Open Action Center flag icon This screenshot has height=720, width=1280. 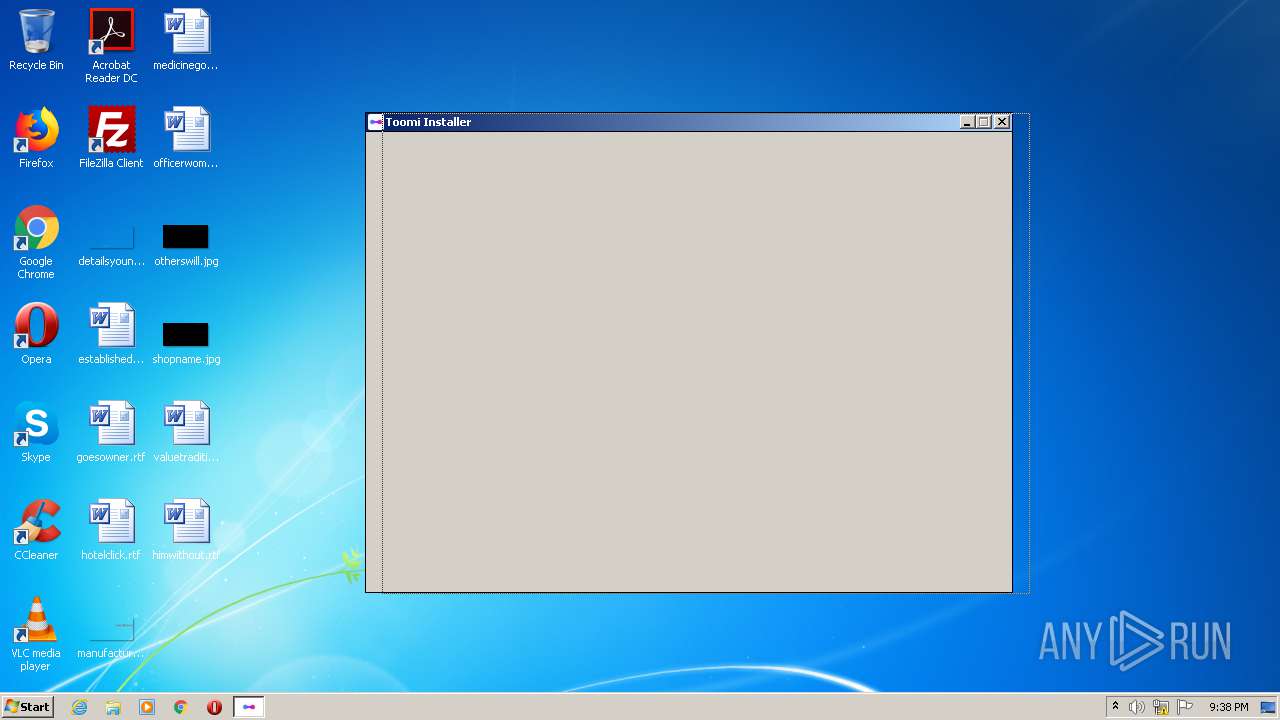pyautogui.click(x=1185, y=707)
